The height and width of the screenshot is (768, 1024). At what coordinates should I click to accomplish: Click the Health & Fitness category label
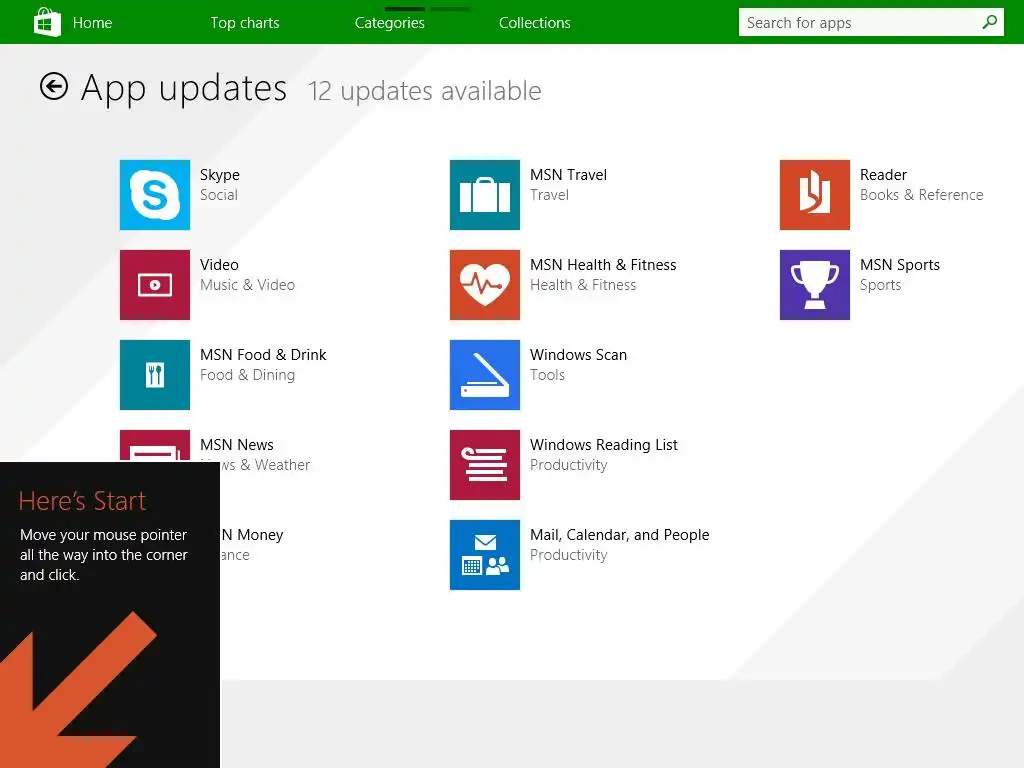point(583,285)
